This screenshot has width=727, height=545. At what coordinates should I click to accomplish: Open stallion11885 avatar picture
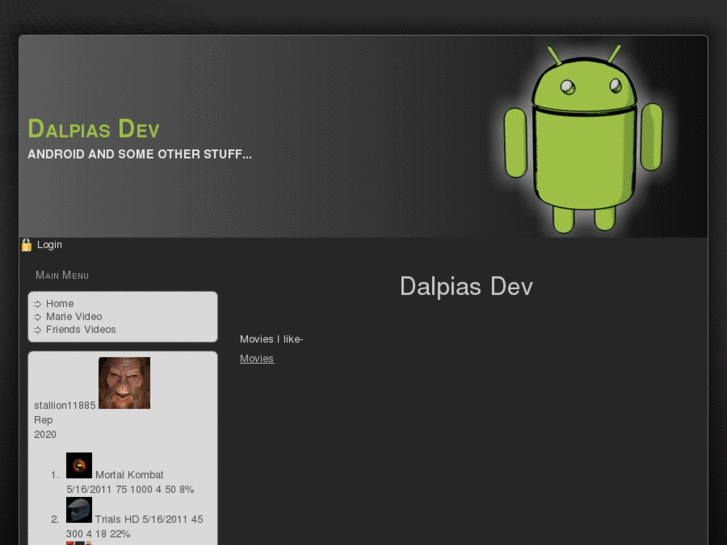pyautogui.click(x=124, y=383)
